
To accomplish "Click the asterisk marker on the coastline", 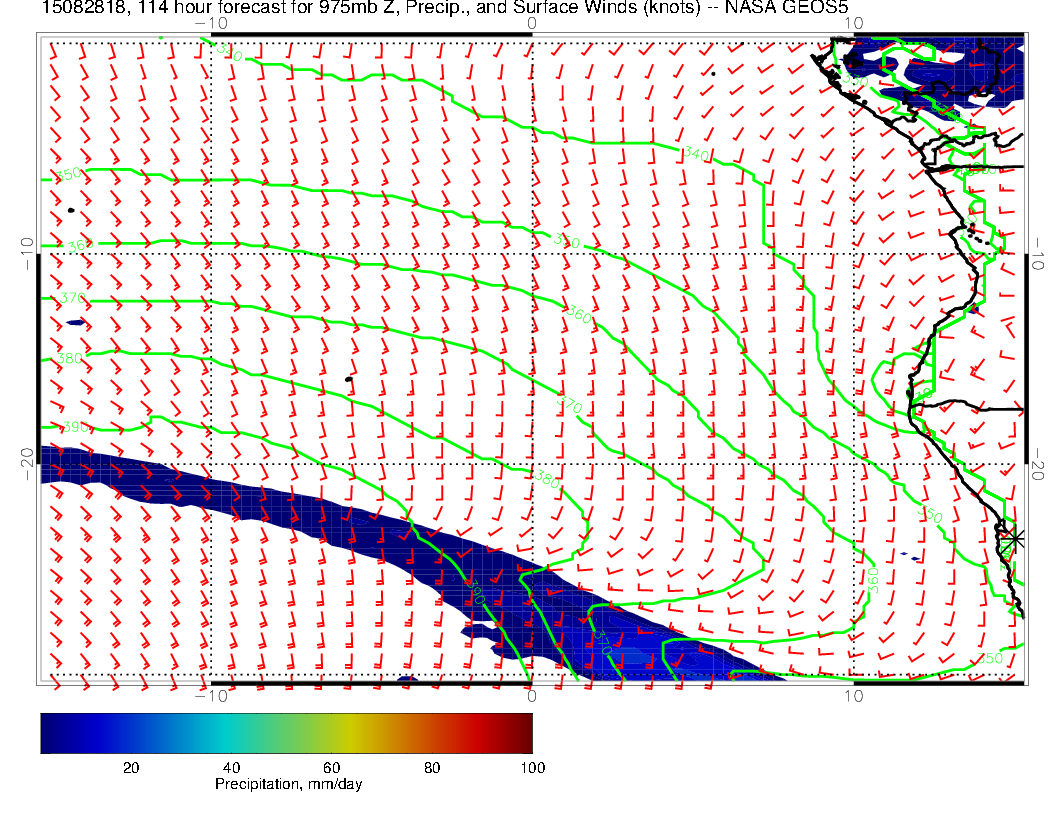I will [x=1015, y=538].
